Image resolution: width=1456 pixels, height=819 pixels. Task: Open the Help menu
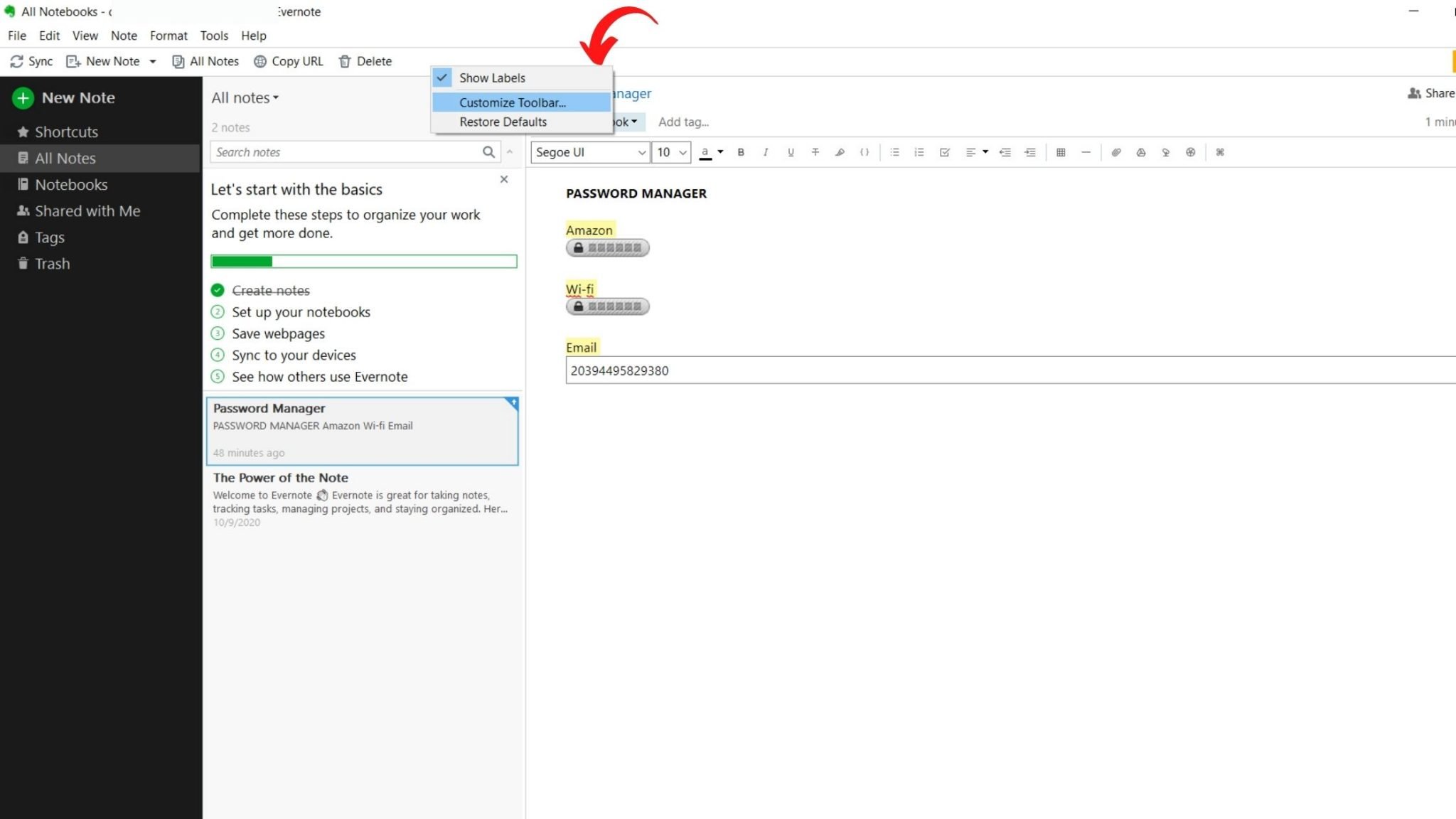(253, 36)
